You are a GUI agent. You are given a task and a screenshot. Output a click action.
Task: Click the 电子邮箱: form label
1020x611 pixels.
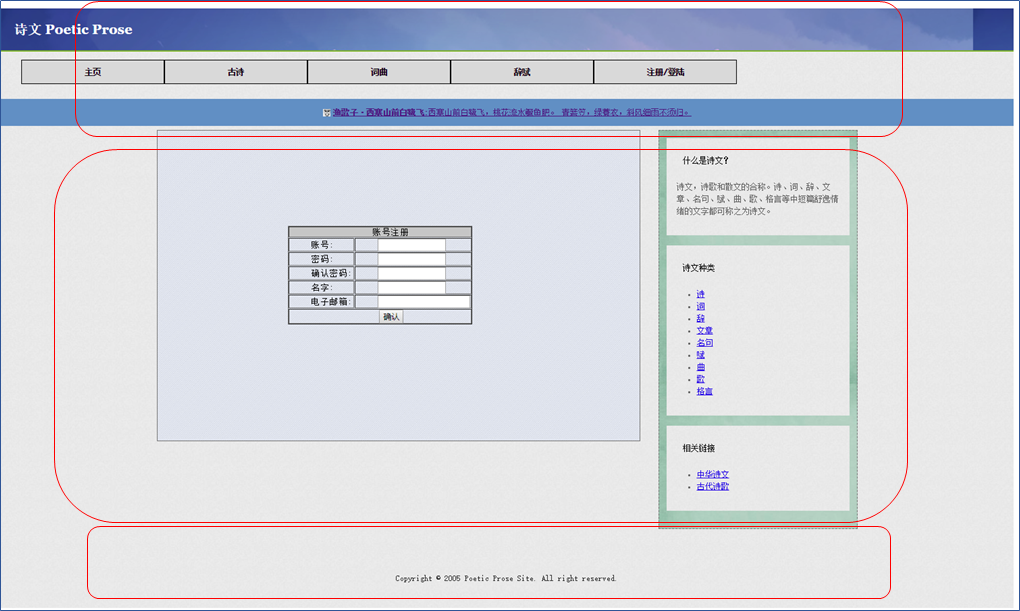[x=330, y=302]
